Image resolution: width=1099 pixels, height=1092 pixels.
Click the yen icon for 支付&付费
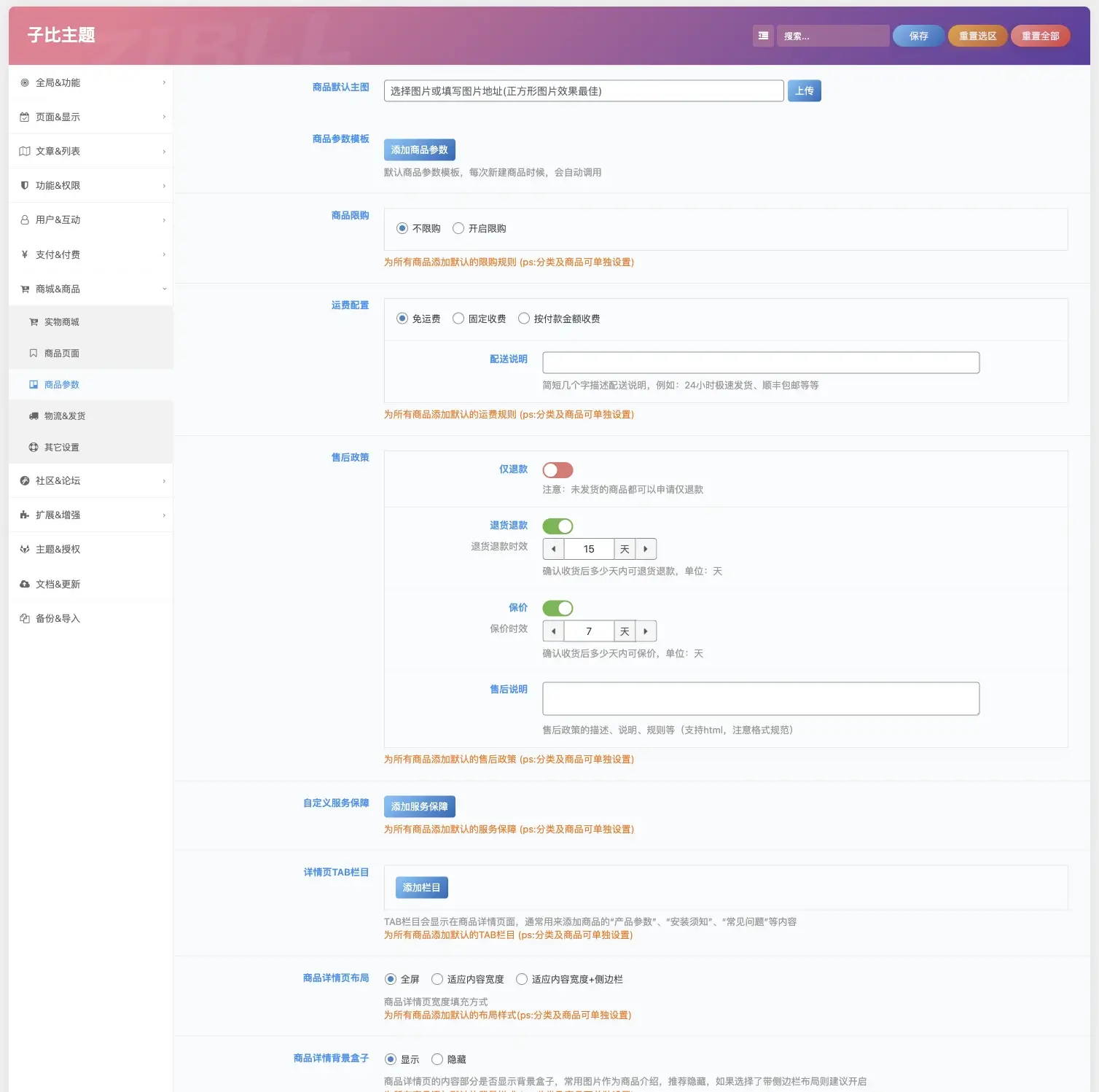[x=25, y=254]
